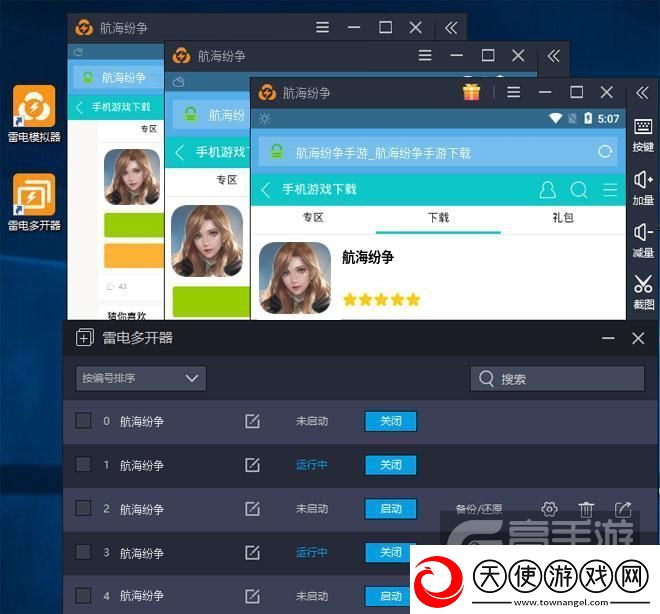Click 关闭 button for instance 1
Viewport: 660px width, 614px height.
[391, 465]
